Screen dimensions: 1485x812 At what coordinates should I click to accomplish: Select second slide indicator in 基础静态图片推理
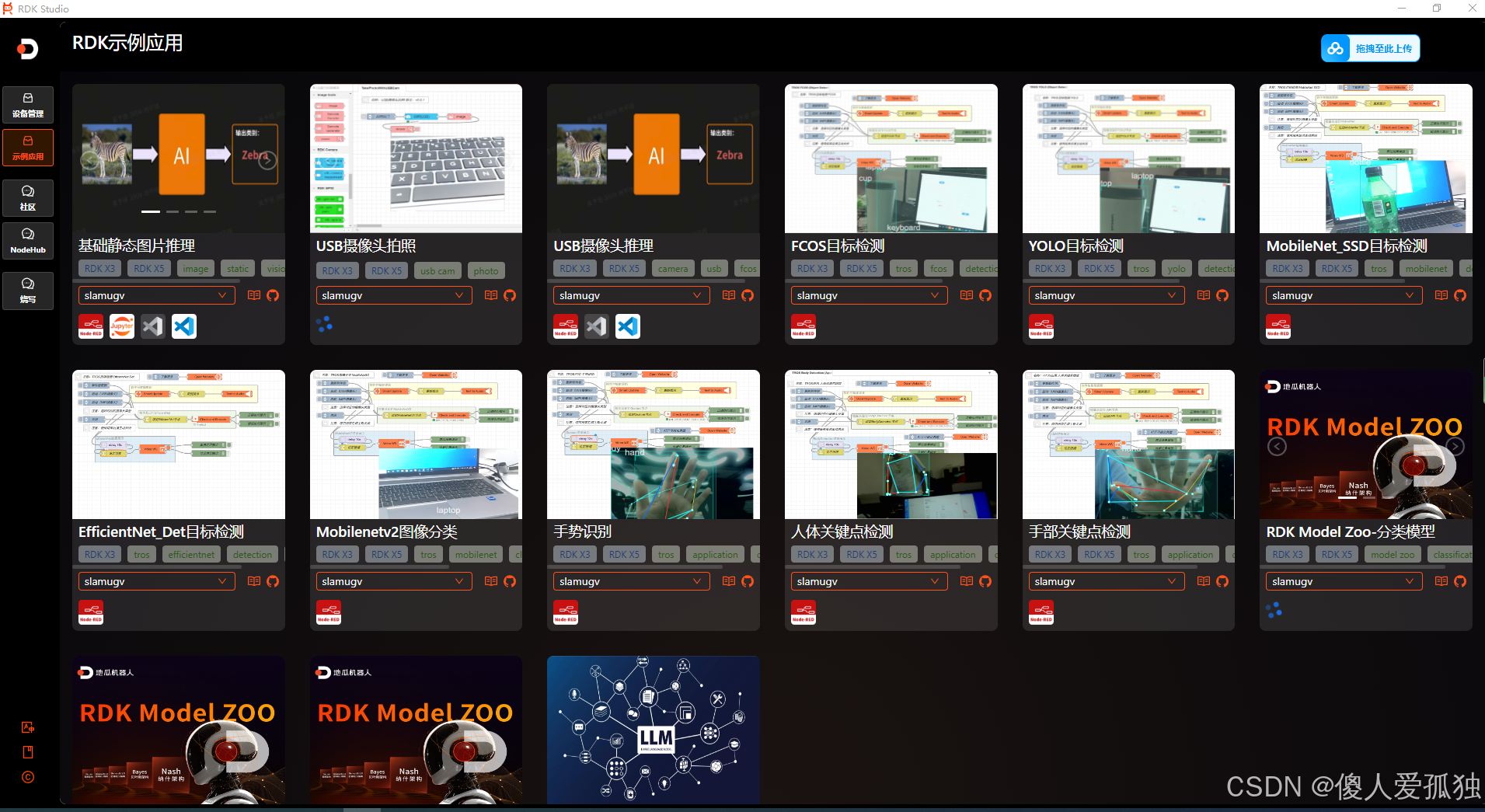[173, 211]
